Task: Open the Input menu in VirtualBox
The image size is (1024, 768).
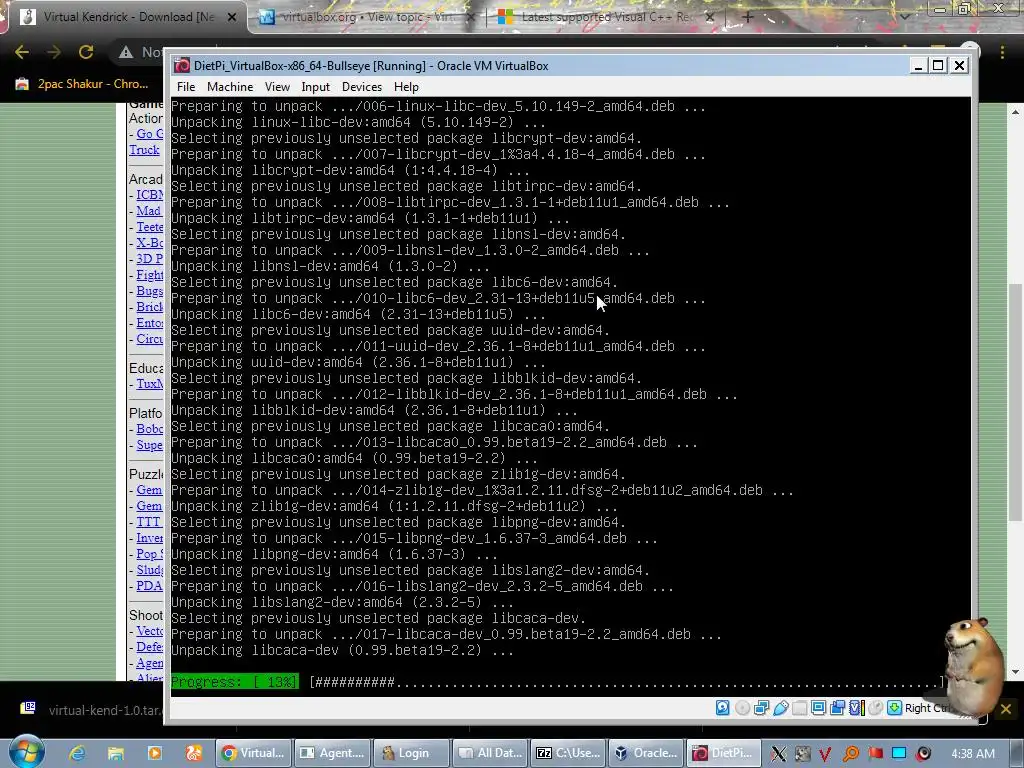Action: pos(315,87)
